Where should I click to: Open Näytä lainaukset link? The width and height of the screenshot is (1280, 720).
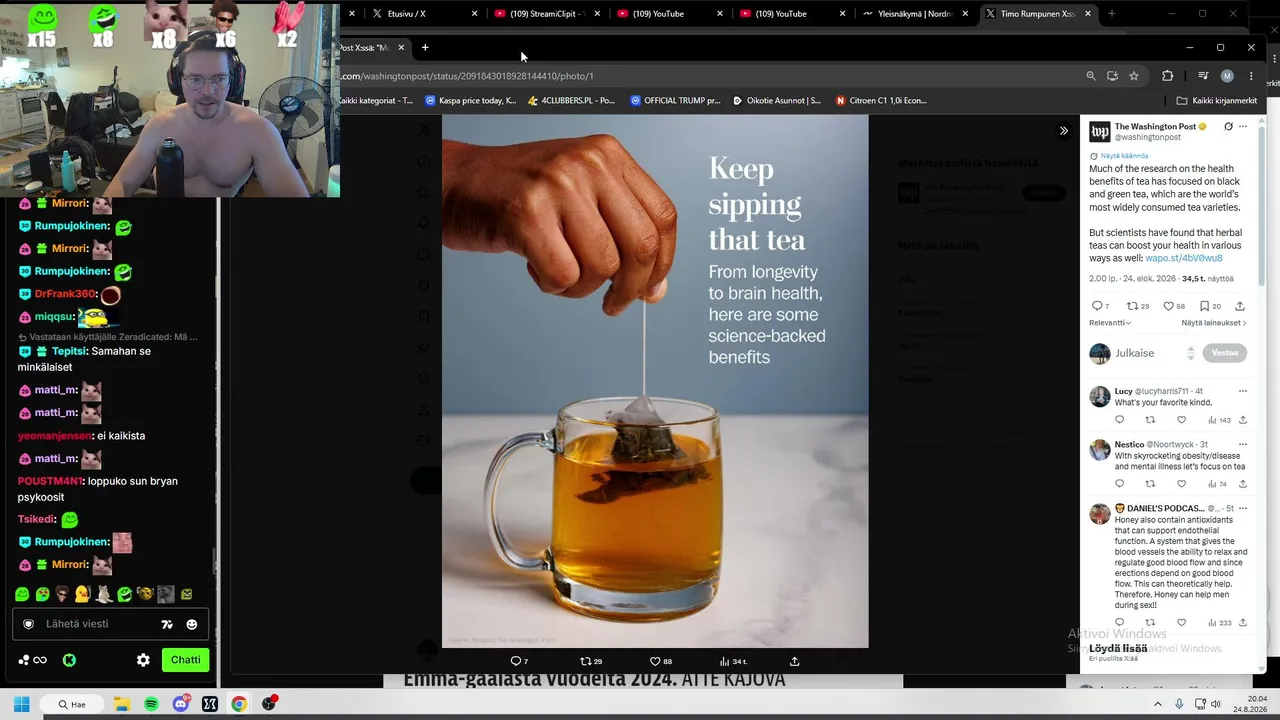(x=1214, y=323)
